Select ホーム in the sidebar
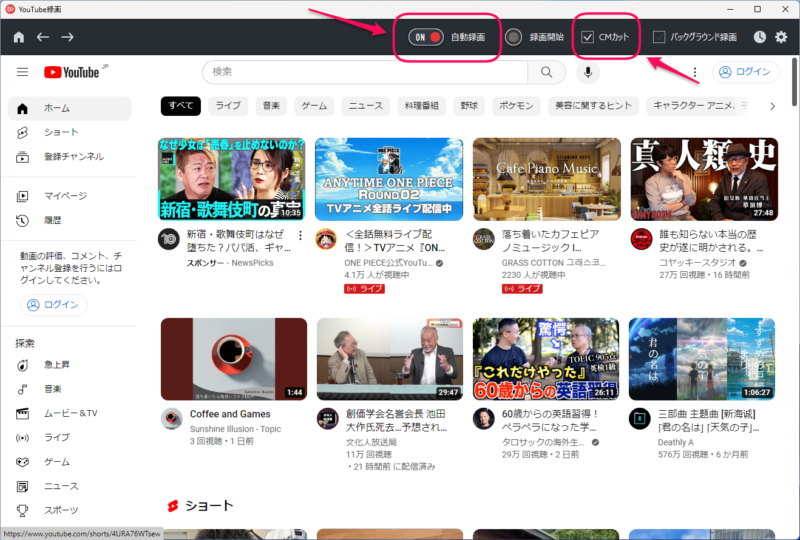 (x=70, y=108)
